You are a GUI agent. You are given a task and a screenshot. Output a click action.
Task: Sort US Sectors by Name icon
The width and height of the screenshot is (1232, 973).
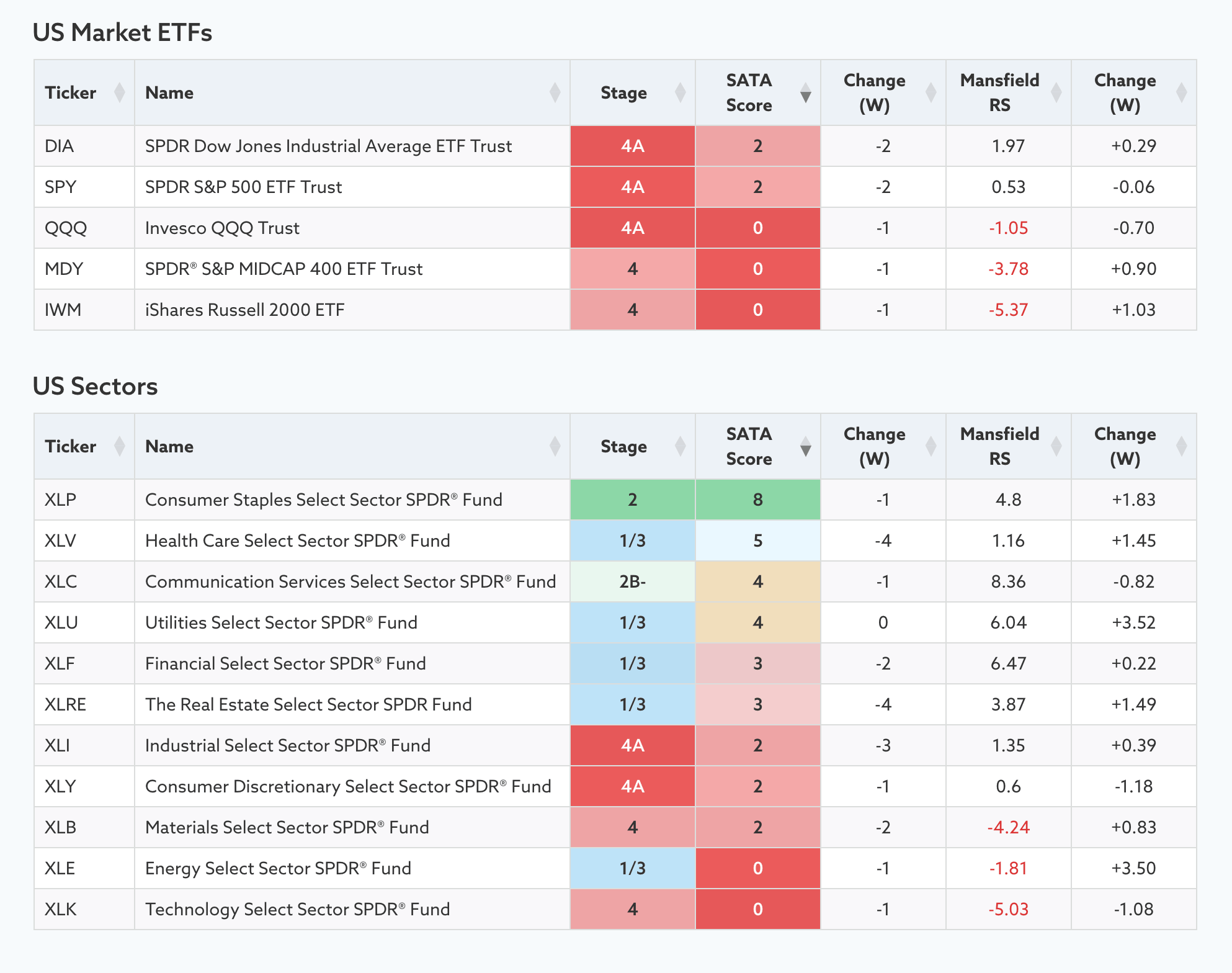click(555, 446)
